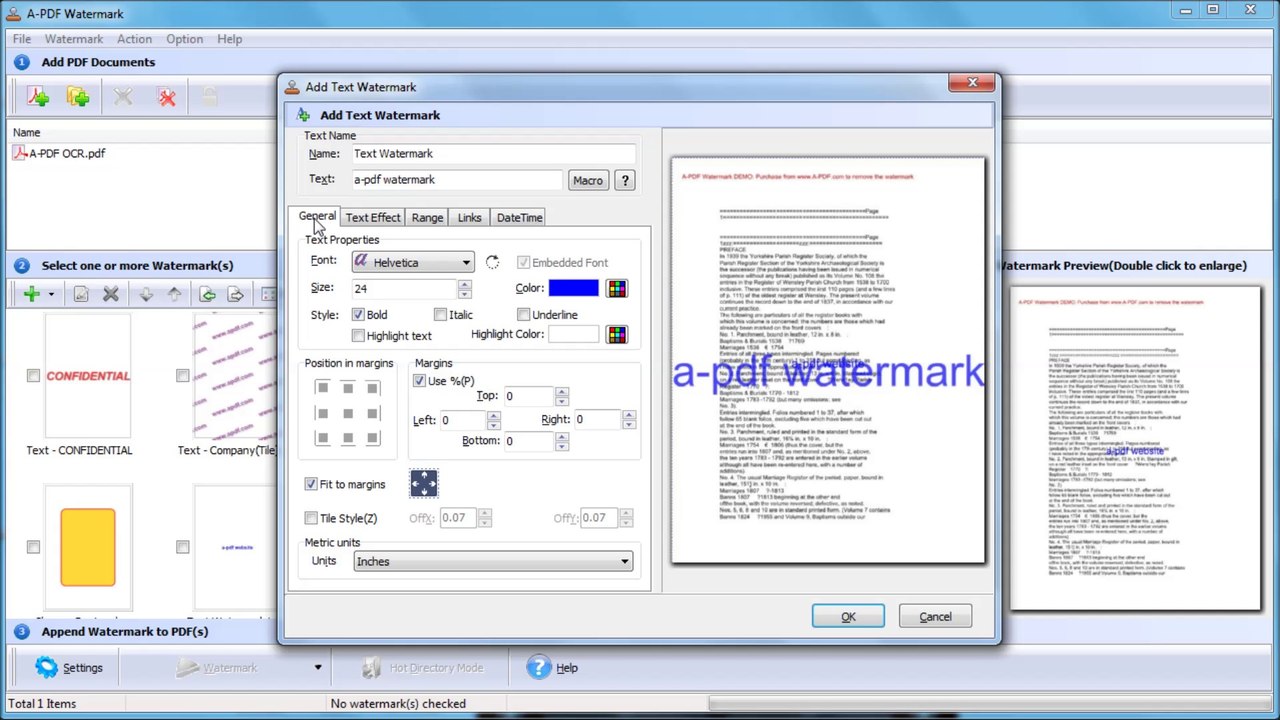This screenshot has height=720, width=1280.
Task: Click the move watermark up arrow
Action: [175, 294]
